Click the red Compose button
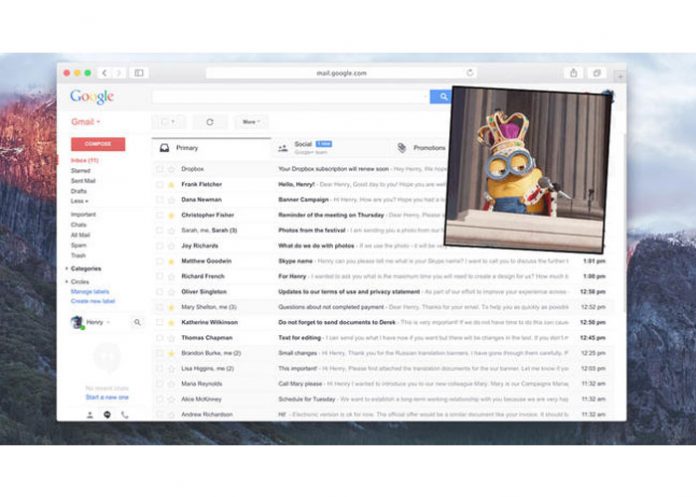The width and height of the screenshot is (696, 497). pyautogui.click(x=98, y=144)
